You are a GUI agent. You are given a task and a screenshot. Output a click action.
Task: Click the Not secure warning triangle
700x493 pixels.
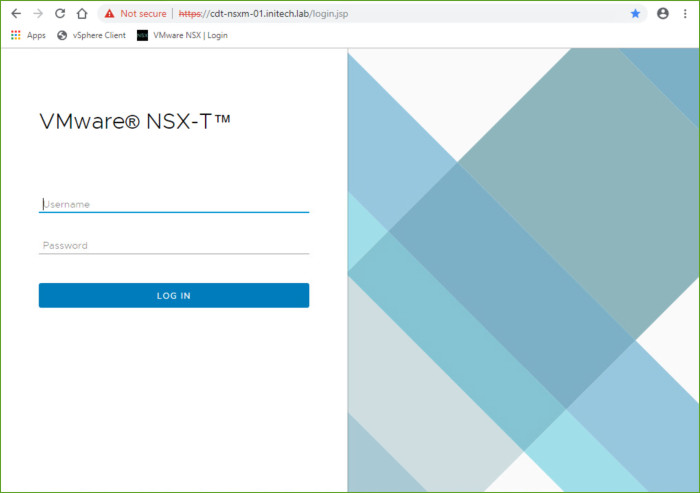(x=109, y=14)
